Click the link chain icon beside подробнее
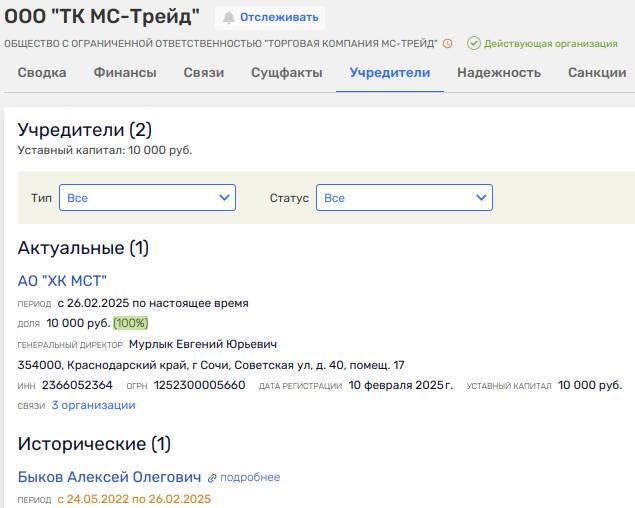The width and height of the screenshot is (635, 508). pos(212,478)
